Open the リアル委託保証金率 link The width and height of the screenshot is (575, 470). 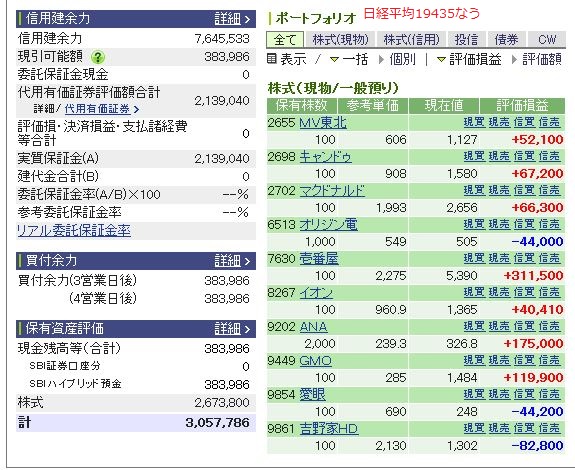pos(74,230)
